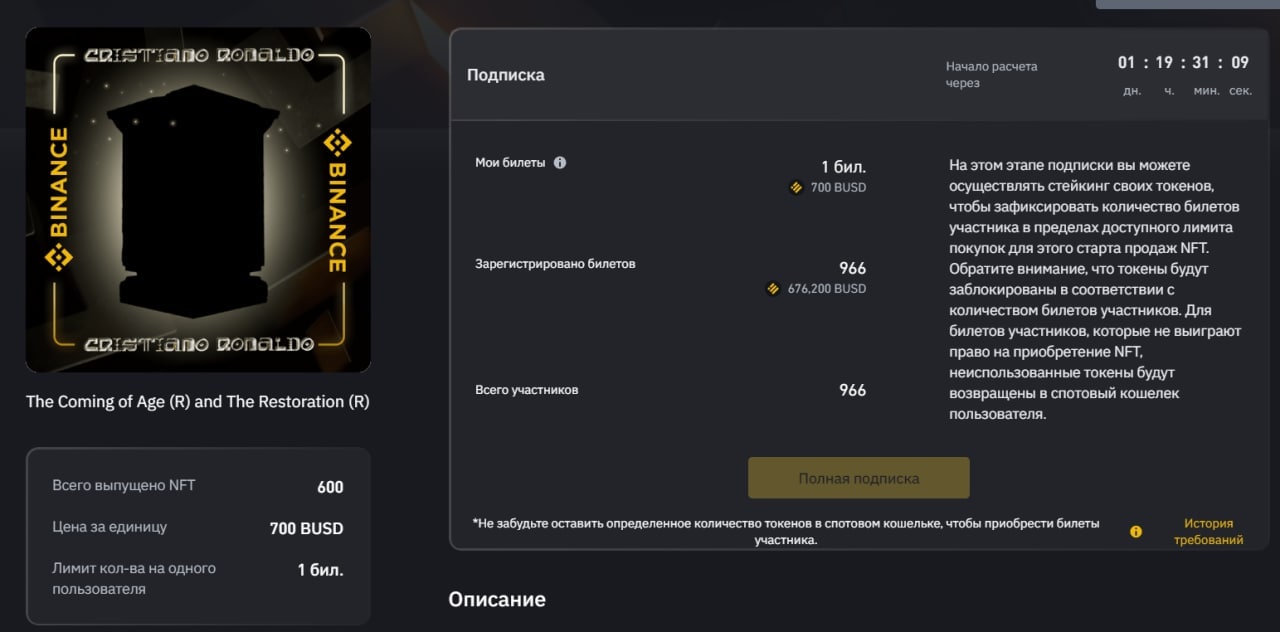The width and height of the screenshot is (1280, 632).
Task: Click the Цена за единицу 700 BUSD value
Action: (306, 528)
